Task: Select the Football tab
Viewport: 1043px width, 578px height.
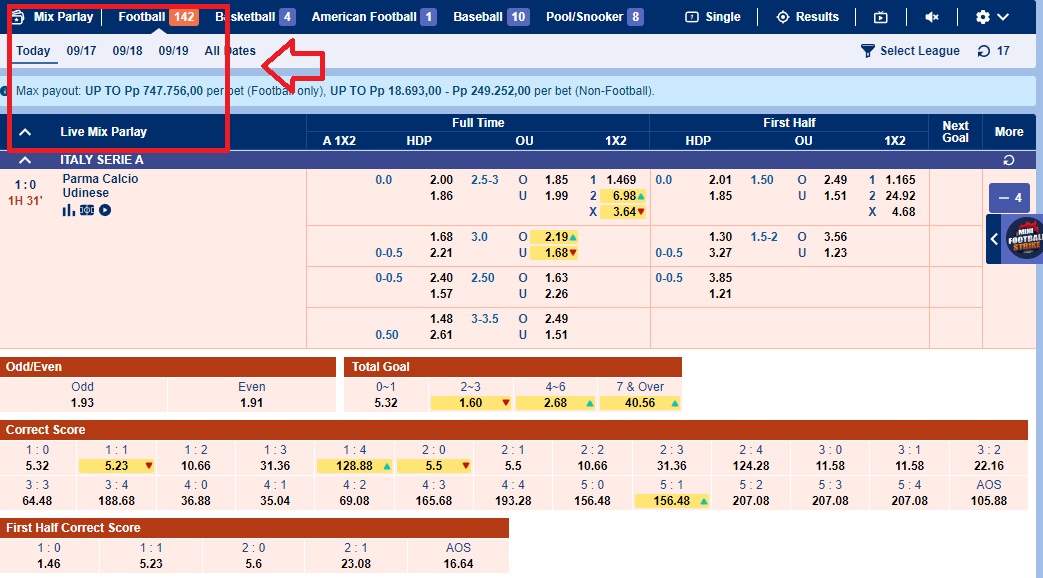Action: pyautogui.click(x=158, y=17)
